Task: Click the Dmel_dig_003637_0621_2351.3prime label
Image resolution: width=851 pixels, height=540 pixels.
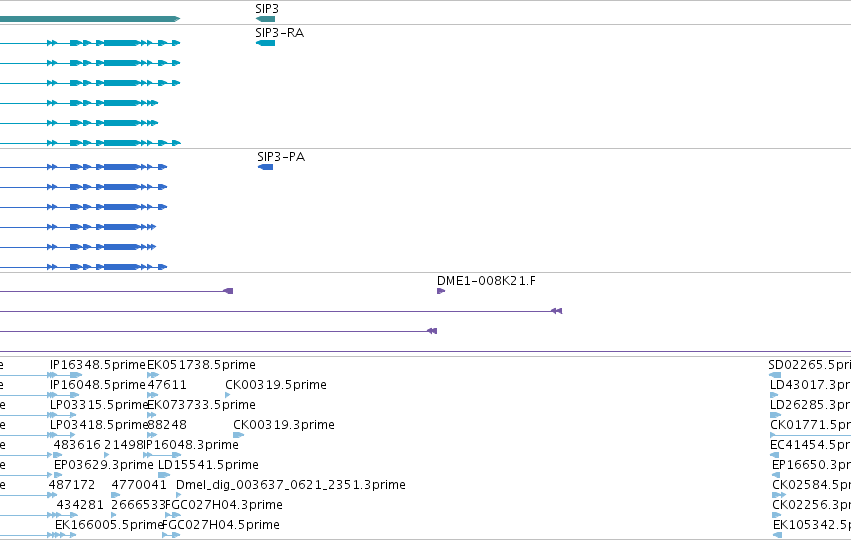Action: 291,485
